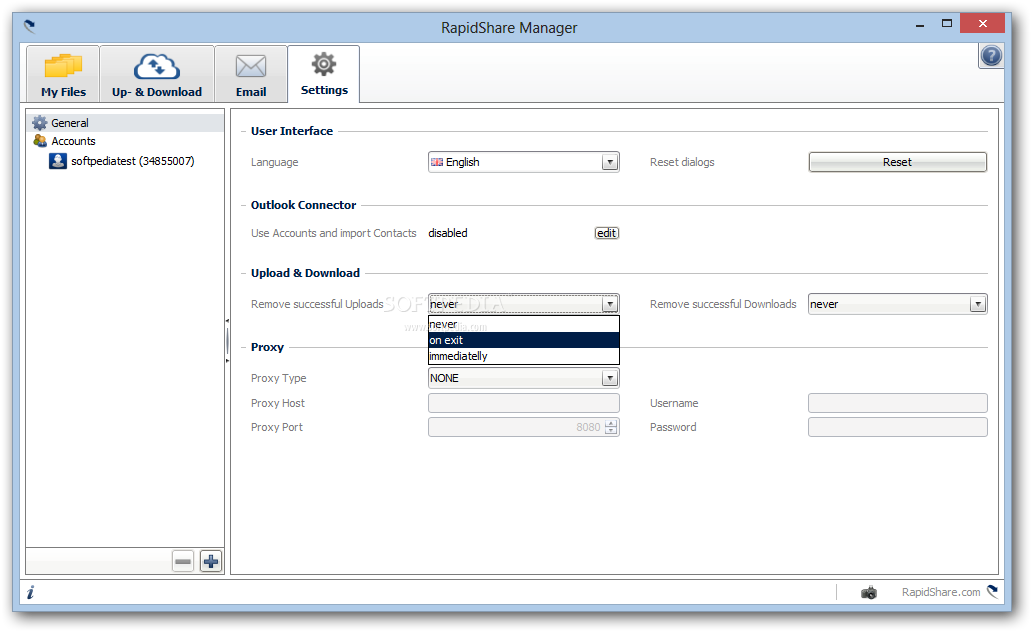Maximize the RapidShare Manager window

[946, 24]
